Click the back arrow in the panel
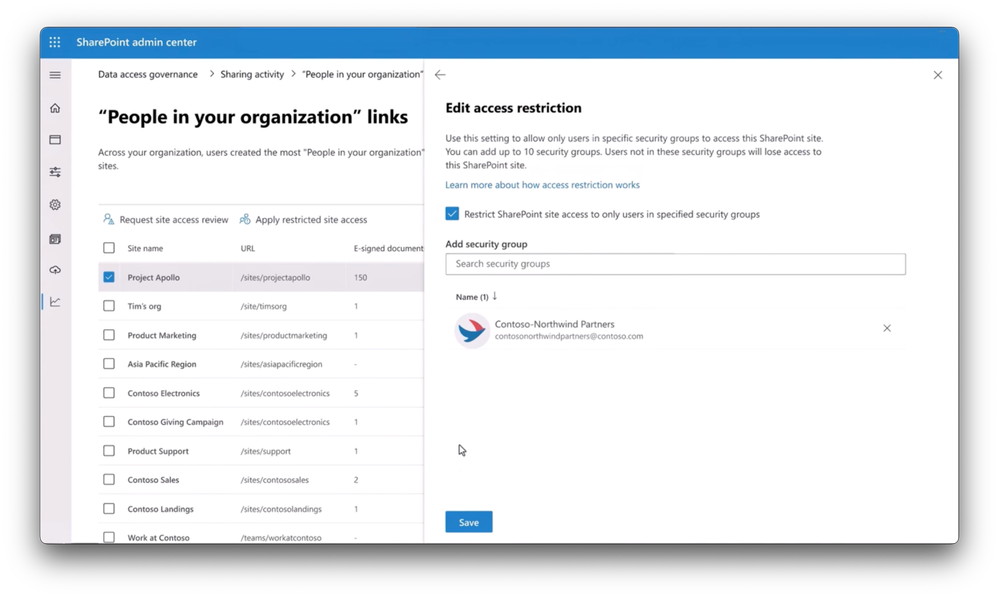Screen dimensions: 999x597 pyautogui.click(x=440, y=75)
